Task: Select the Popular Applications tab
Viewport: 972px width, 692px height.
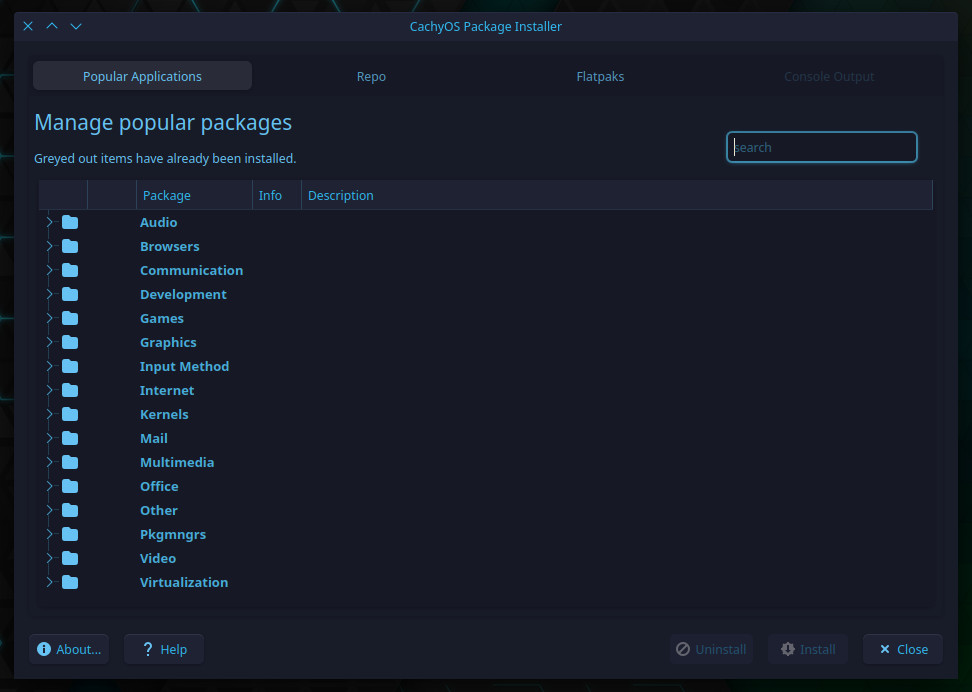Action: [143, 76]
